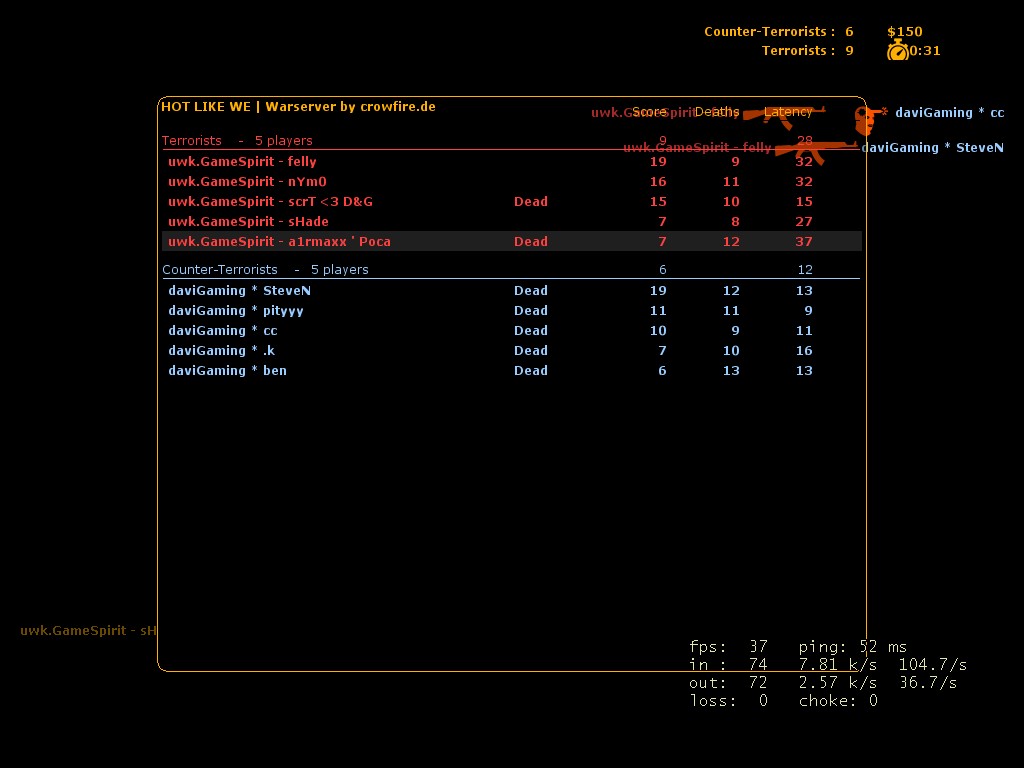This screenshot has width=1024, height=768.
Task: Click player daviGaming * pityyy
Action: (235, 310)
